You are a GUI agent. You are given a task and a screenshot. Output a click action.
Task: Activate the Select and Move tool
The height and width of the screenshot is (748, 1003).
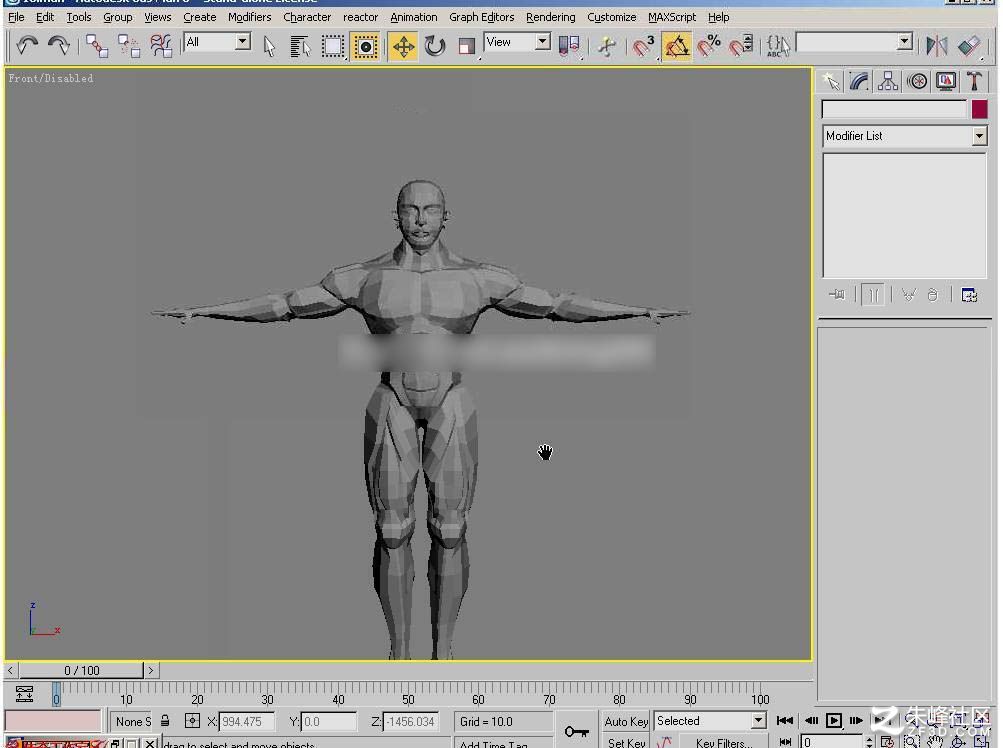[403, 46]
